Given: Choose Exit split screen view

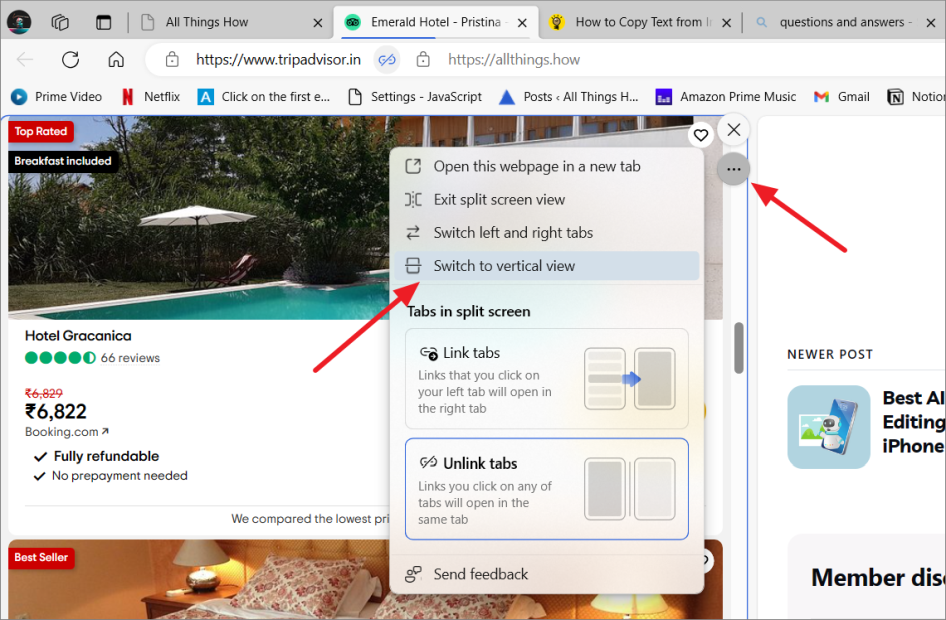Looking at the screenshot, I should point(499,200).
